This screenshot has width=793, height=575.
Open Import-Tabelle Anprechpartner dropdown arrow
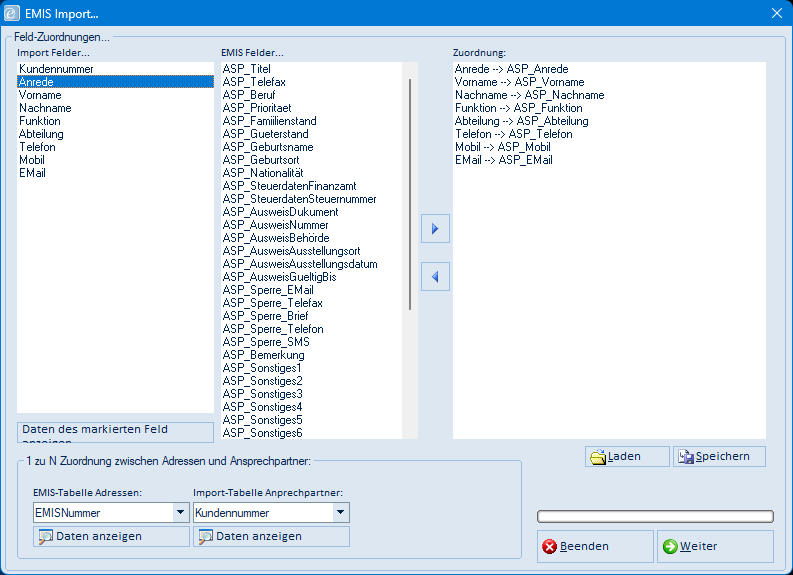(340, 512)
